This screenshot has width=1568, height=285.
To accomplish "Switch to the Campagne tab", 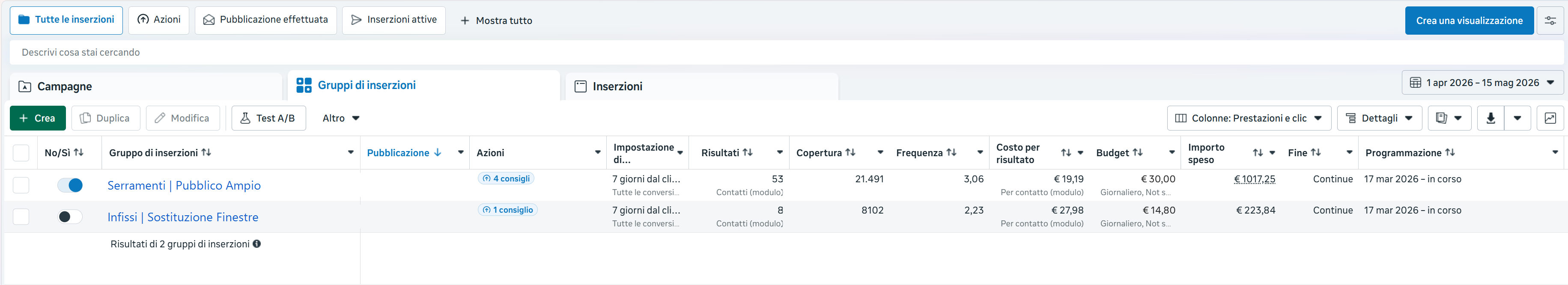I will [x=146, y=86].
